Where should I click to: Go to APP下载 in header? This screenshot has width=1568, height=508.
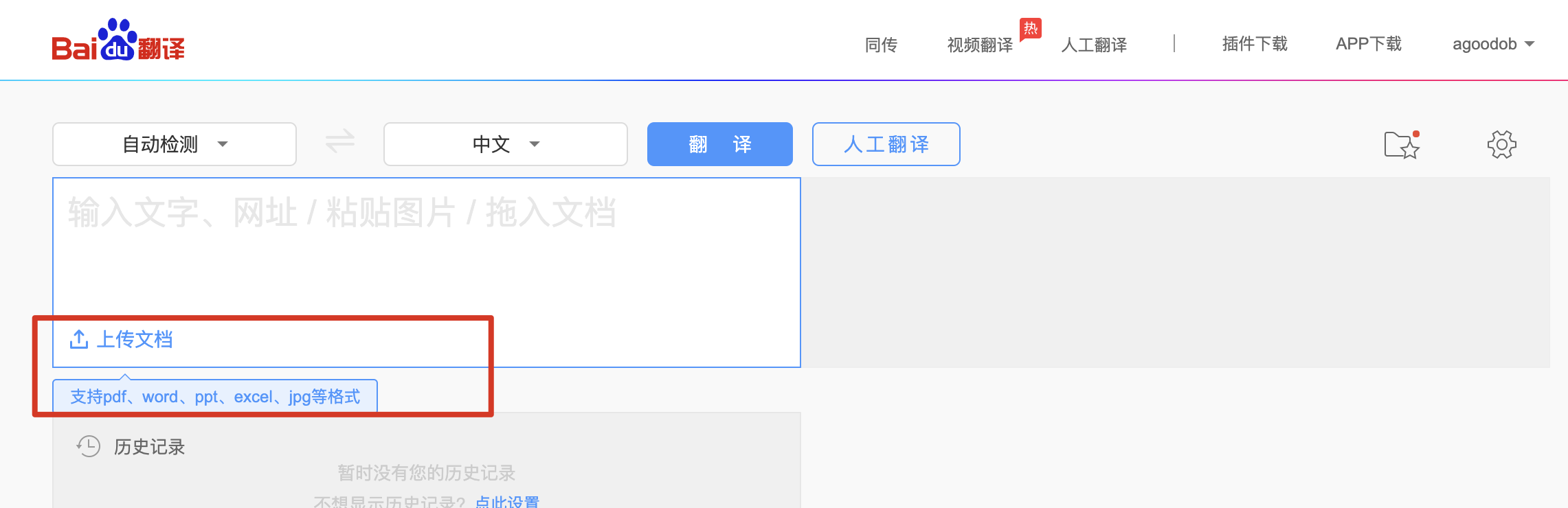(x=1368, y=44)
